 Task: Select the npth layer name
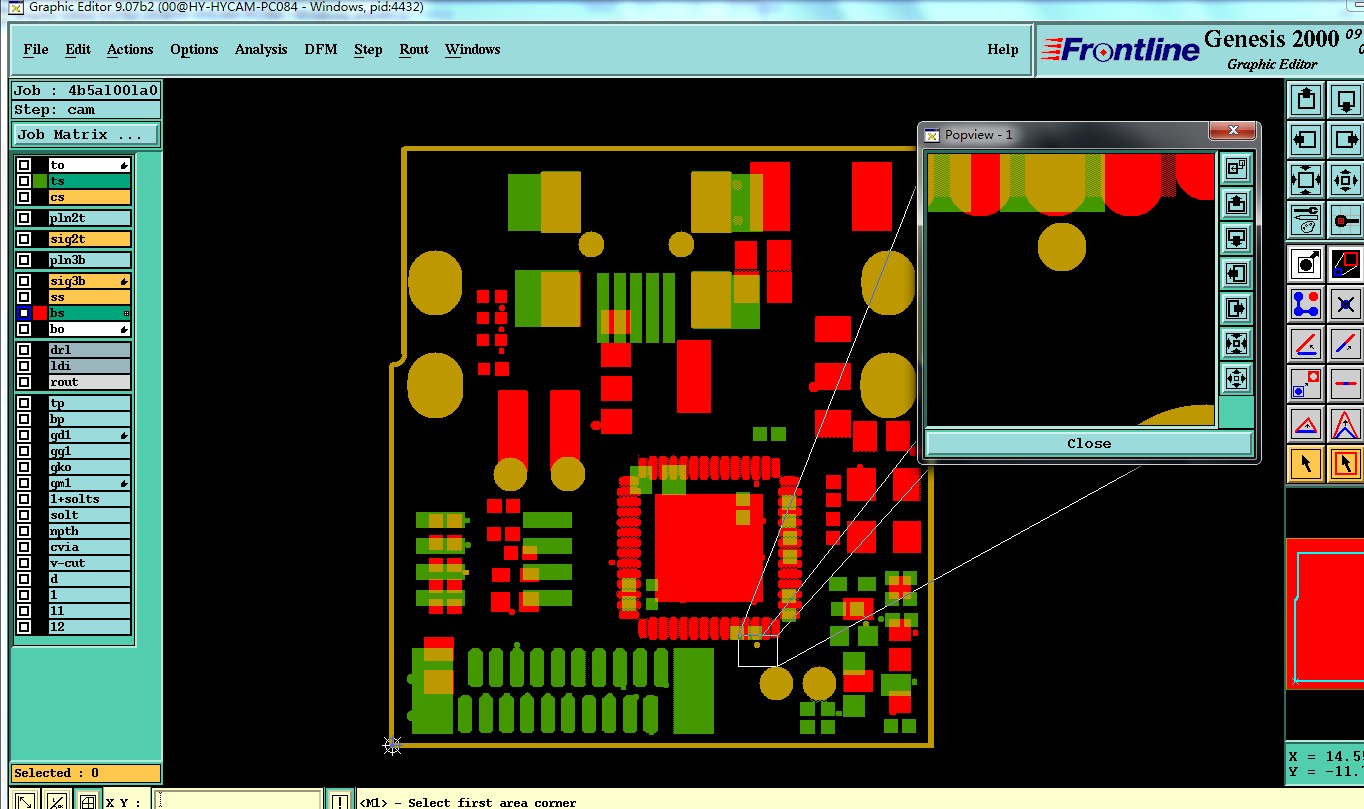click(x=90, y=531)
